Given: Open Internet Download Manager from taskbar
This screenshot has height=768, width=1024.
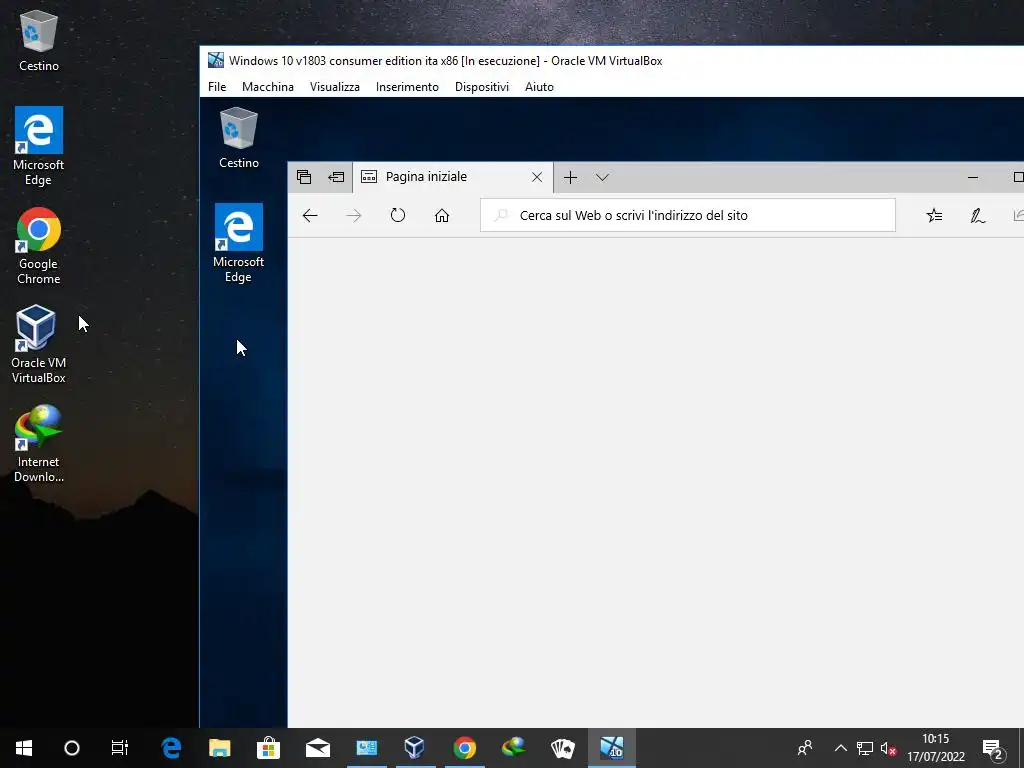Looking at the screenshot, I should point(513,748).
